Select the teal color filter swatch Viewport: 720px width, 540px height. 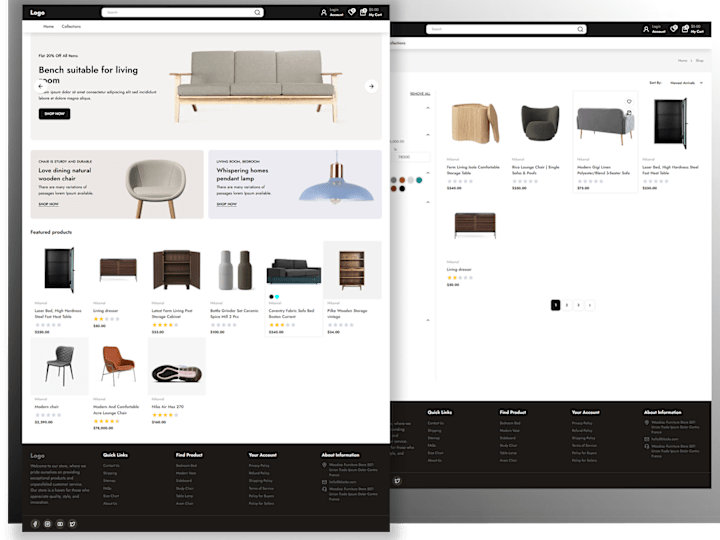coord(419,180)
